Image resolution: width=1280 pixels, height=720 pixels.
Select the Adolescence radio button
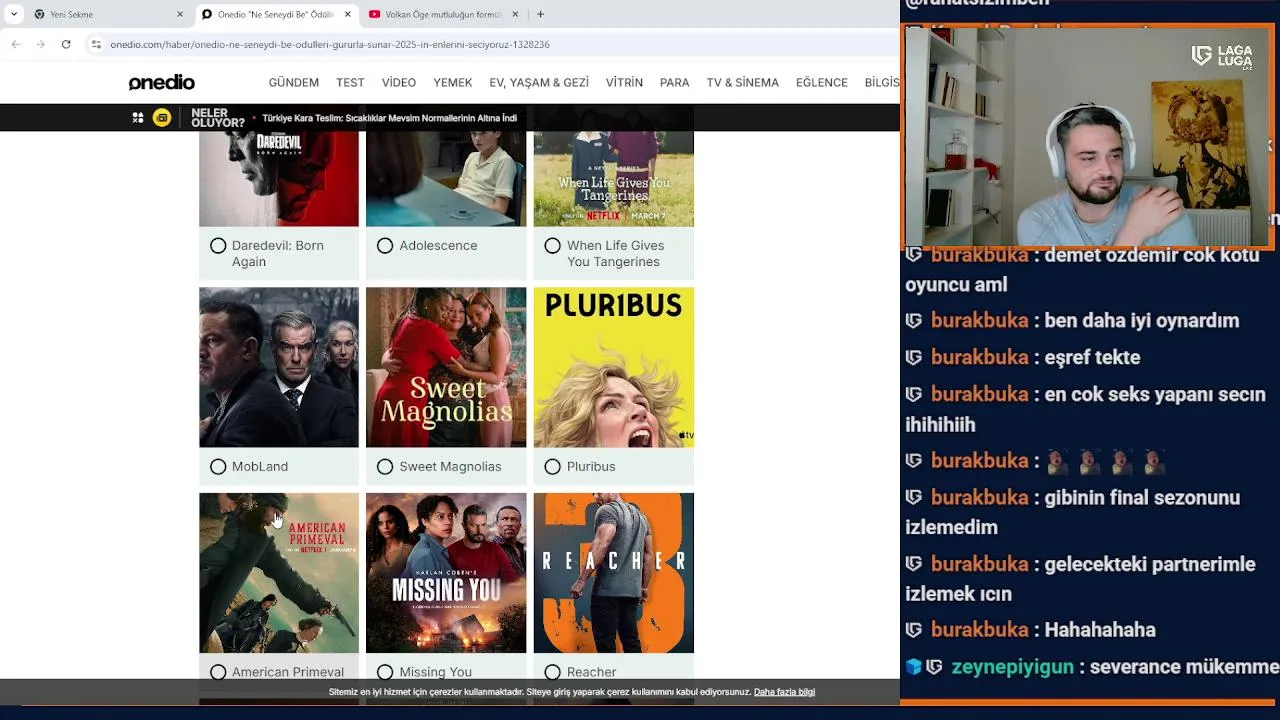pos(385,245)
